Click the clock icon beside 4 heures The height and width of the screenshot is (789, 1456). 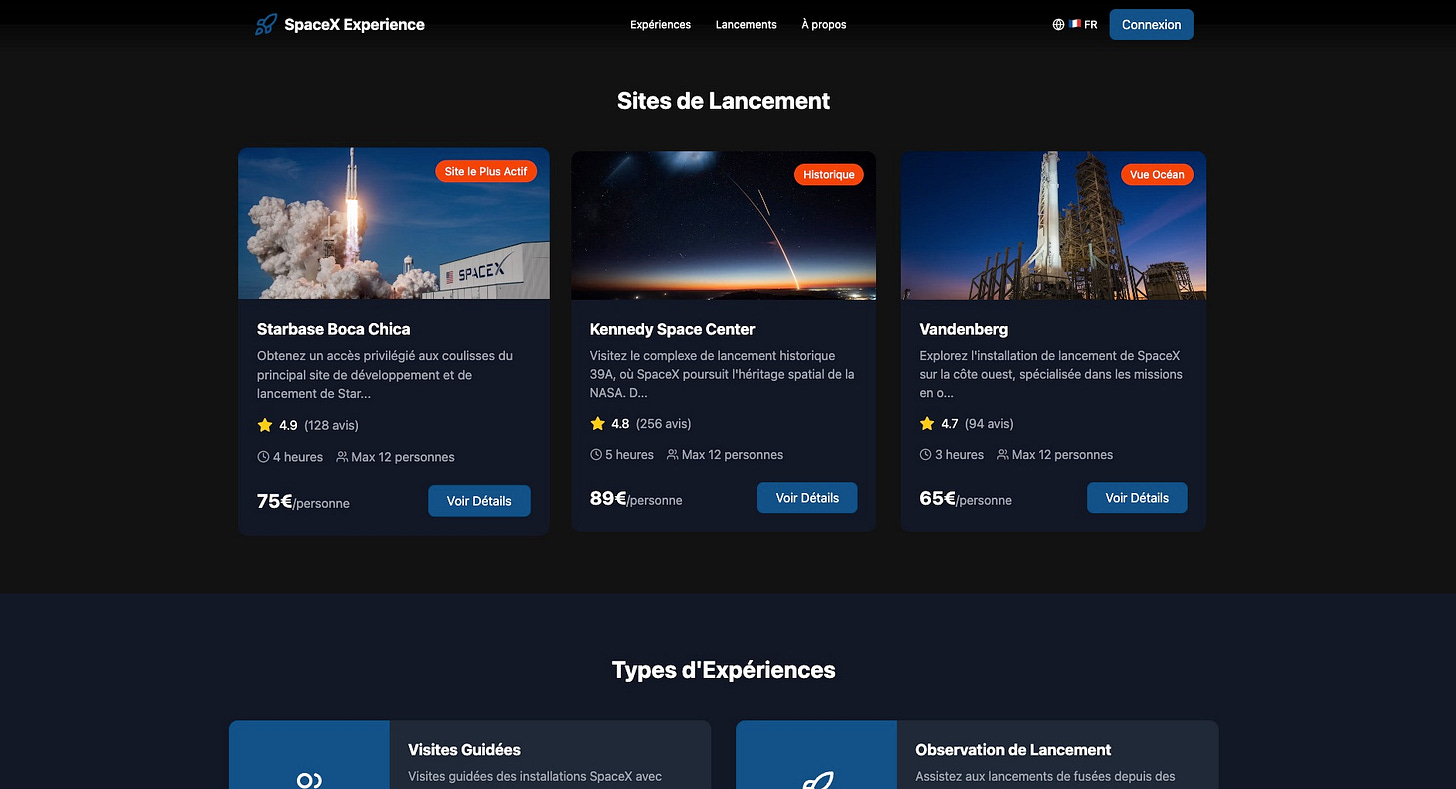tap(263, 457)
